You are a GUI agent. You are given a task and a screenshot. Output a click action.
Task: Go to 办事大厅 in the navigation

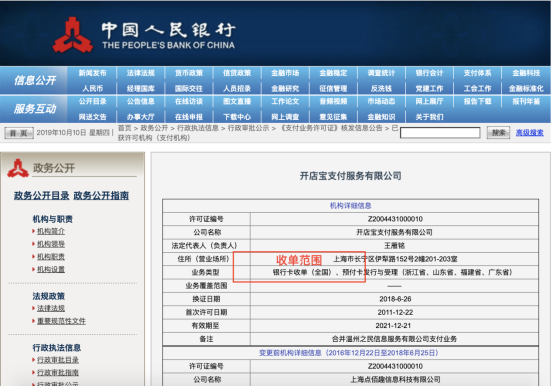click(141, 117)
